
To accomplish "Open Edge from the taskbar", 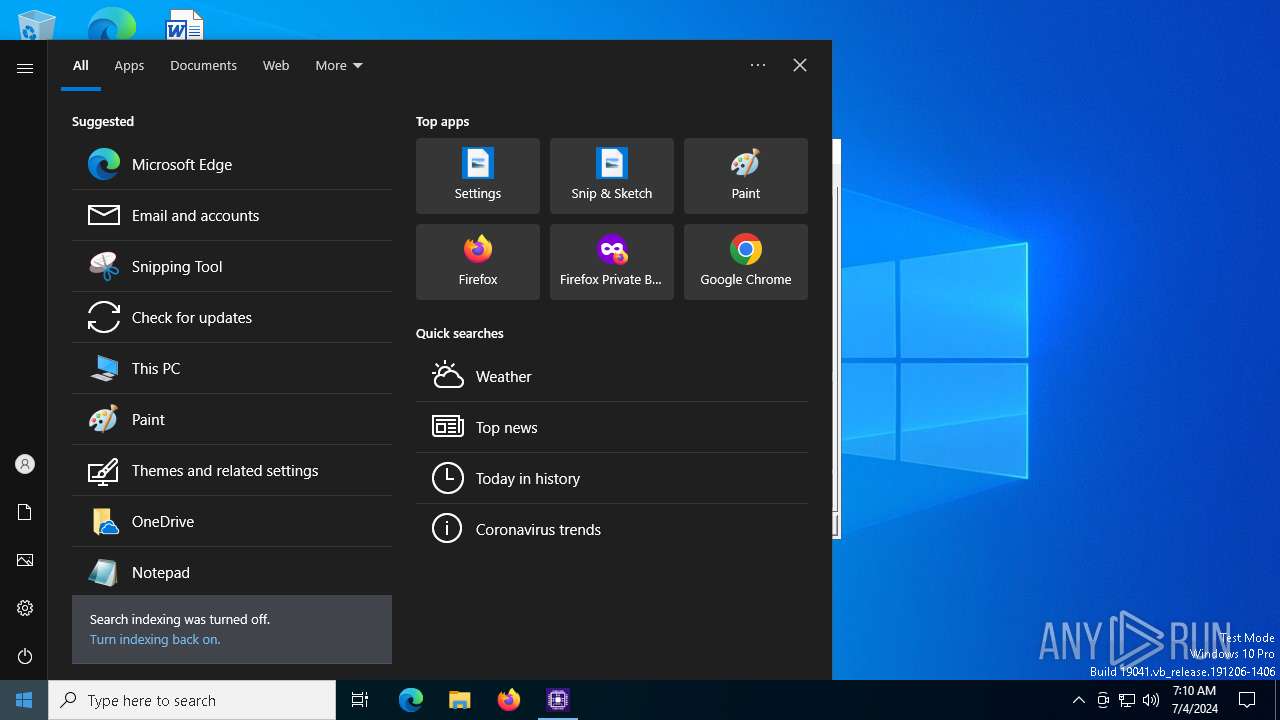I will (x=411, y=700).
